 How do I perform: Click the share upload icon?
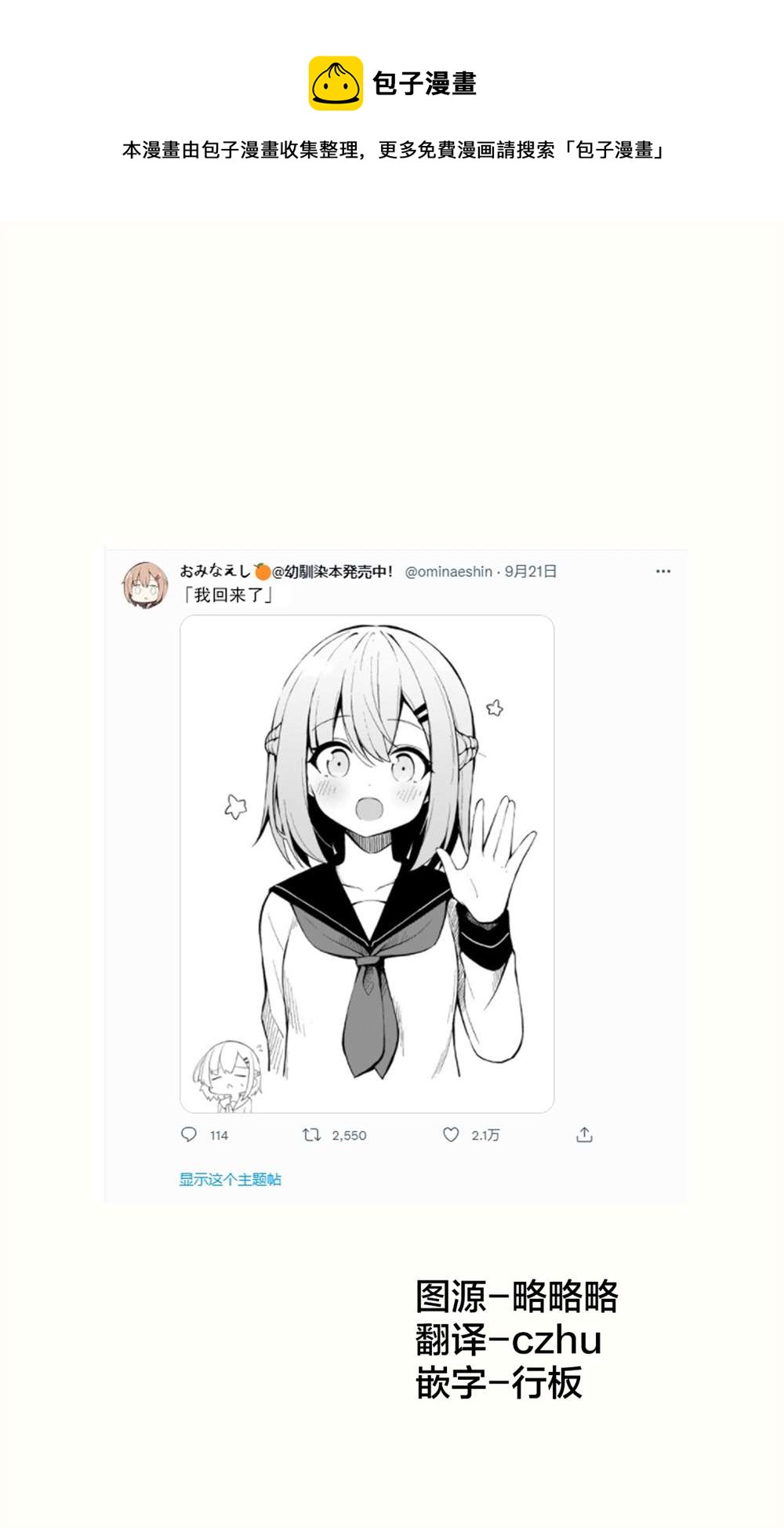click(x=584, y=1134)
